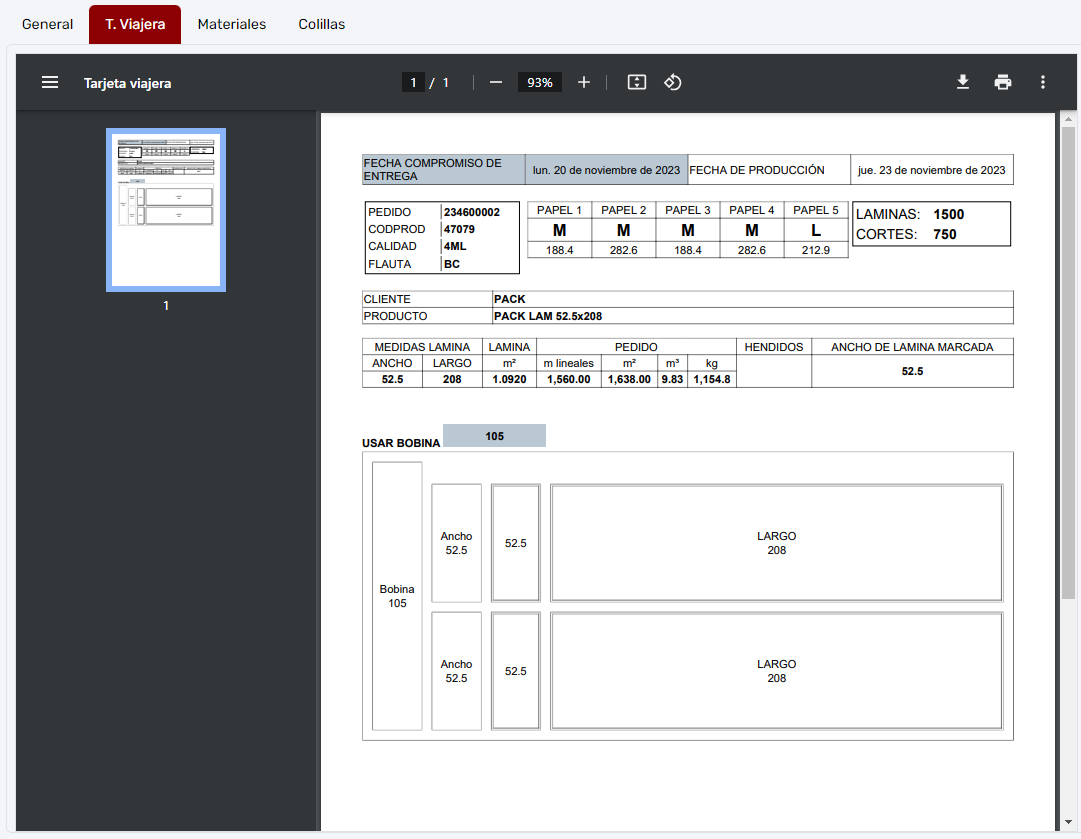Select the T. Viajera tab
This screenshot has width=1081, height=839.
click(x=135, y=24)
